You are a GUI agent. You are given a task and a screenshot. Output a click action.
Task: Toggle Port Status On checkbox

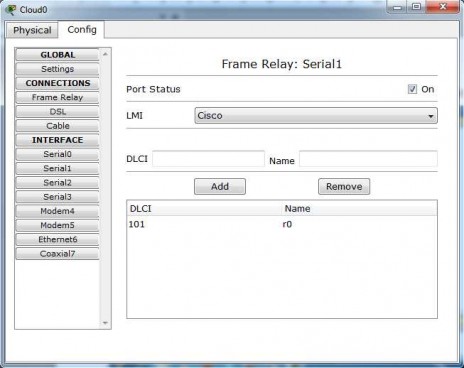pos(412,89)
